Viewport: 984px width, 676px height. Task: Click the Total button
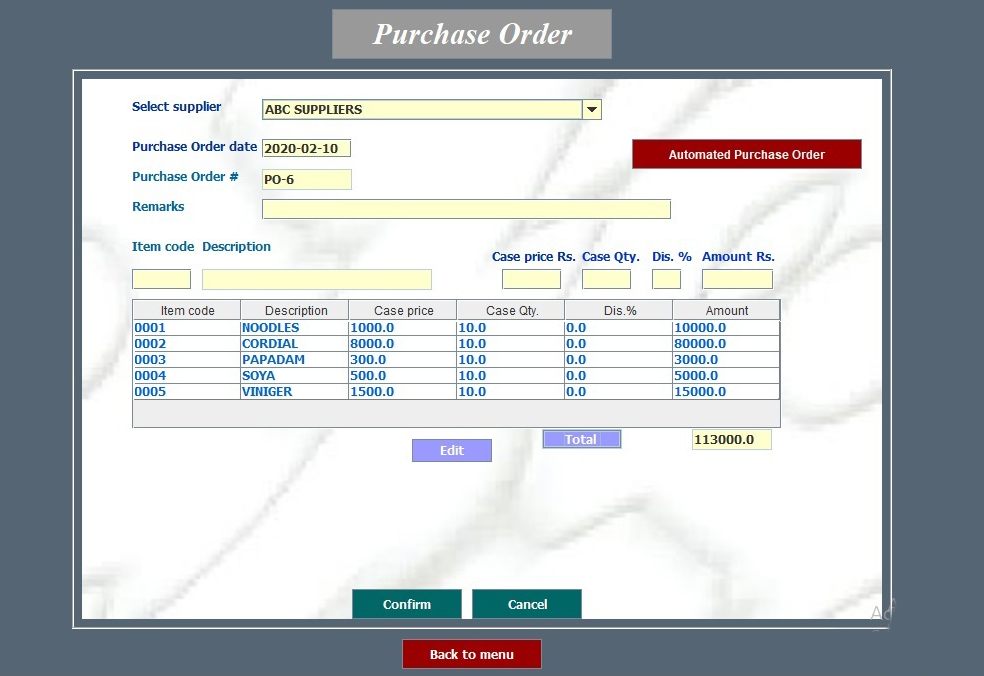click(x=582, y=439)
